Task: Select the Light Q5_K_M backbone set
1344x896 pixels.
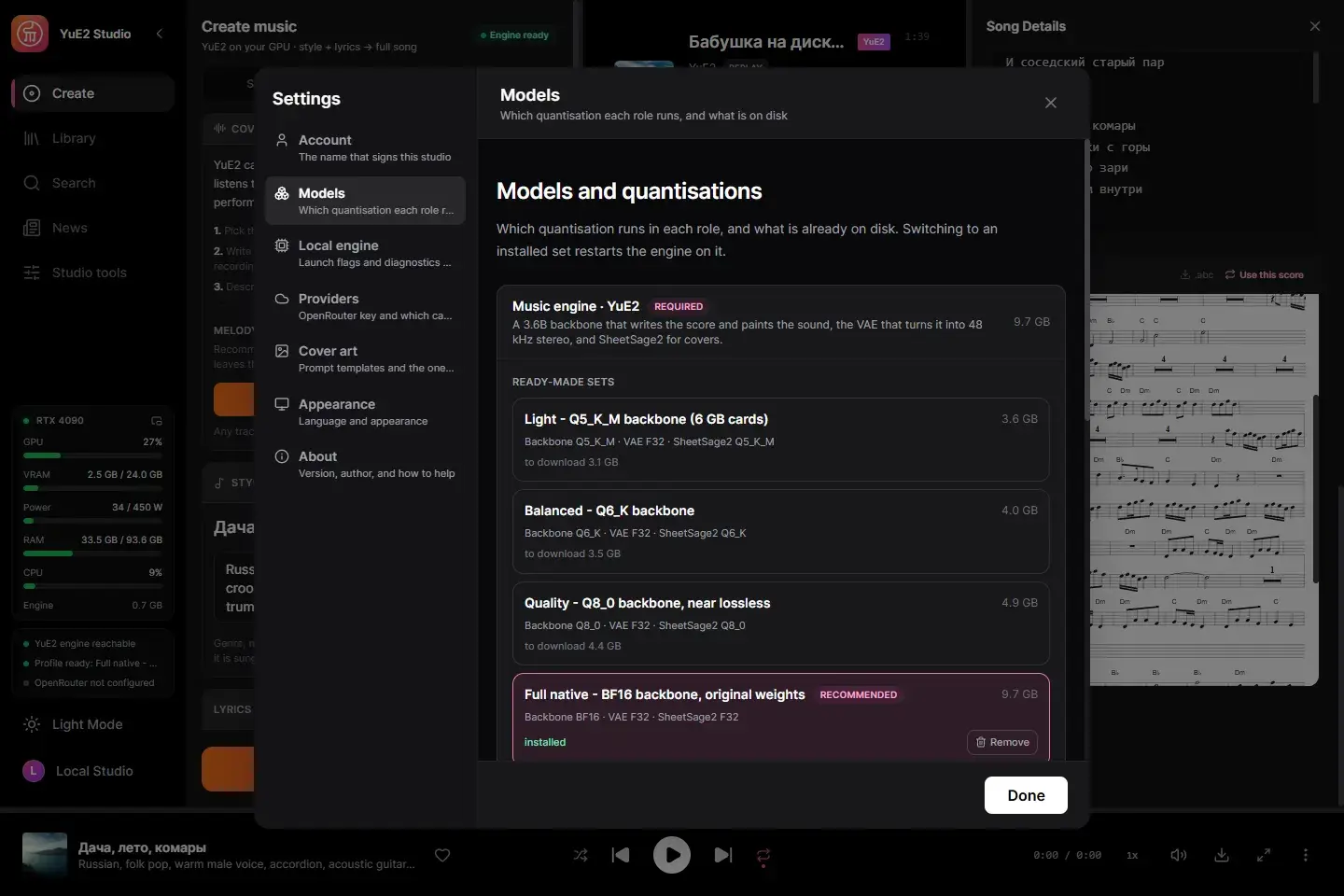Action: tap(780, 440)
